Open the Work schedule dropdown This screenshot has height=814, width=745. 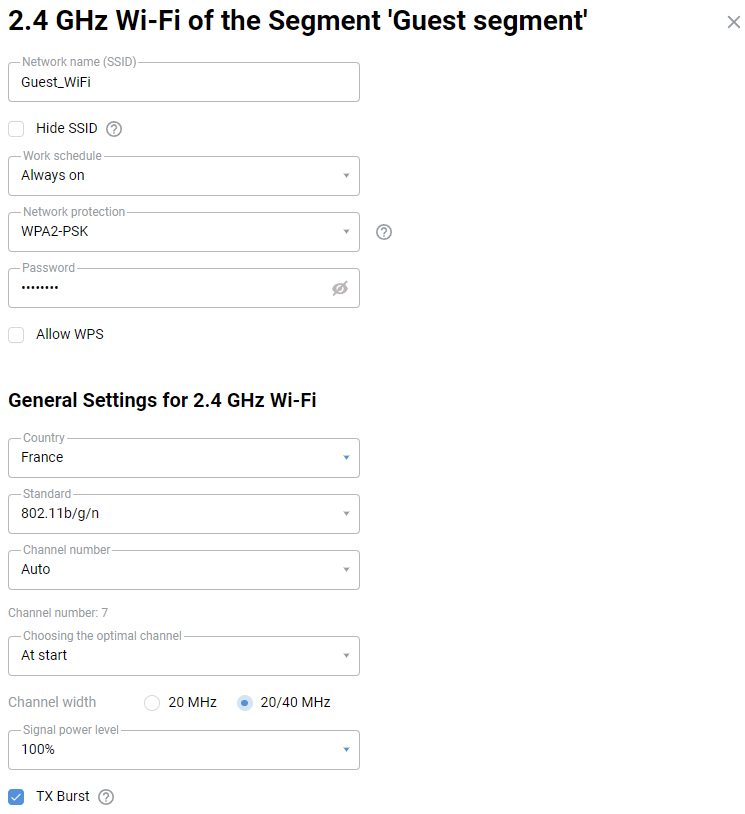[184, 176]
